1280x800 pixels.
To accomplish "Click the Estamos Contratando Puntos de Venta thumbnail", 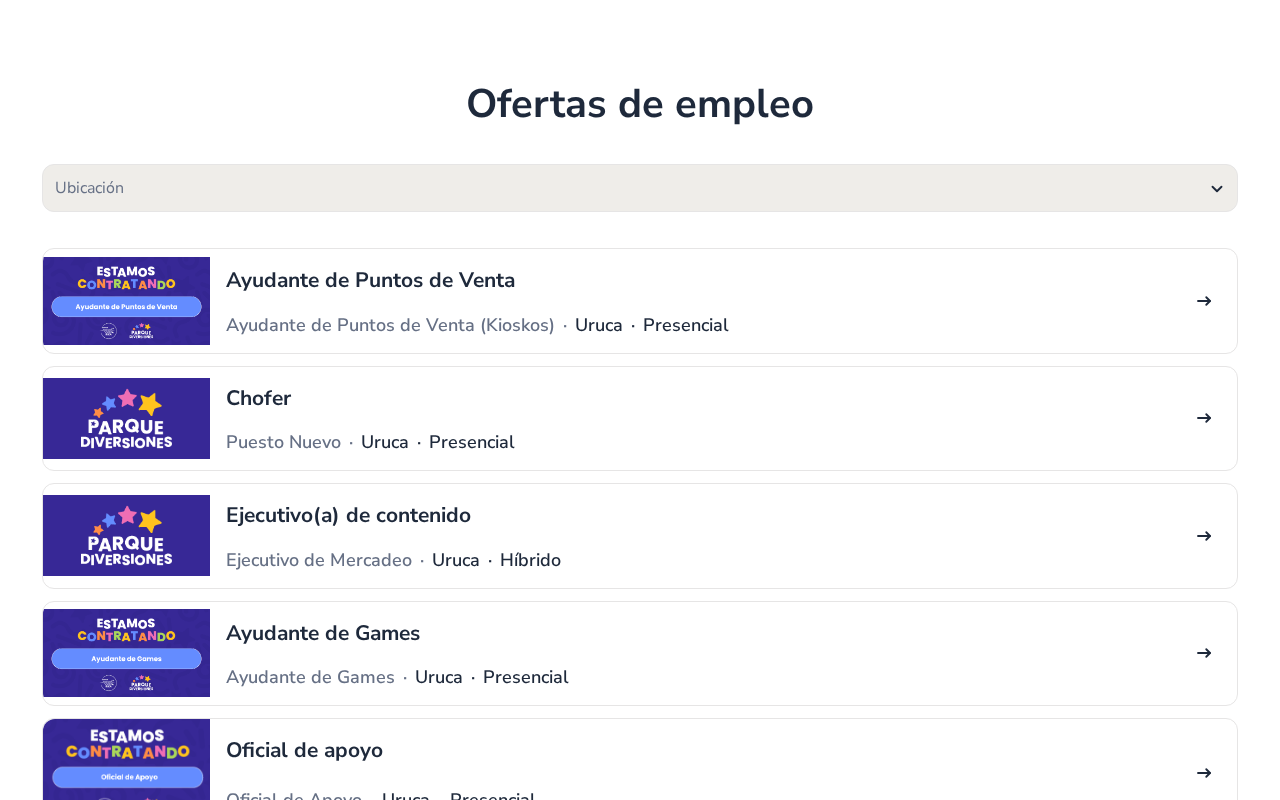I will pos(126,301).
